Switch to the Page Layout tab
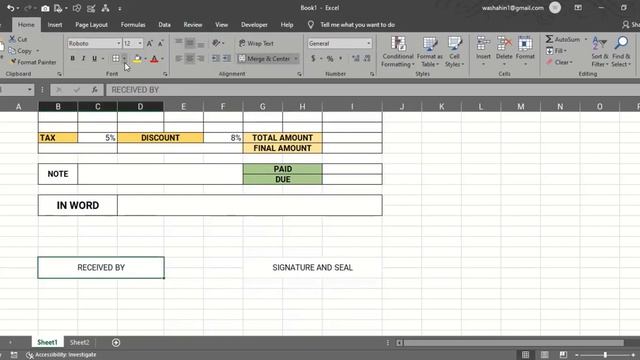640x360 pixels. 91,25
